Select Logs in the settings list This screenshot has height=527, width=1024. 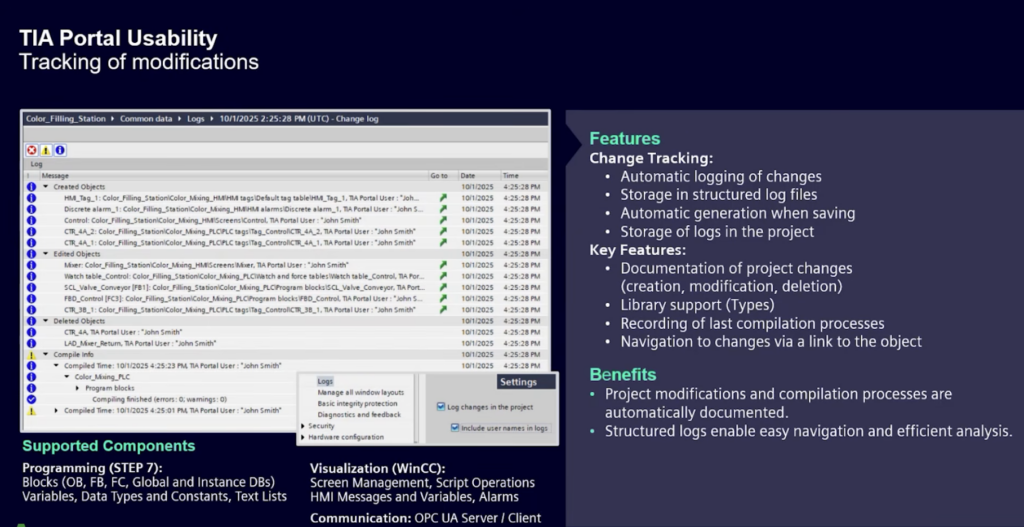(325, 381)
